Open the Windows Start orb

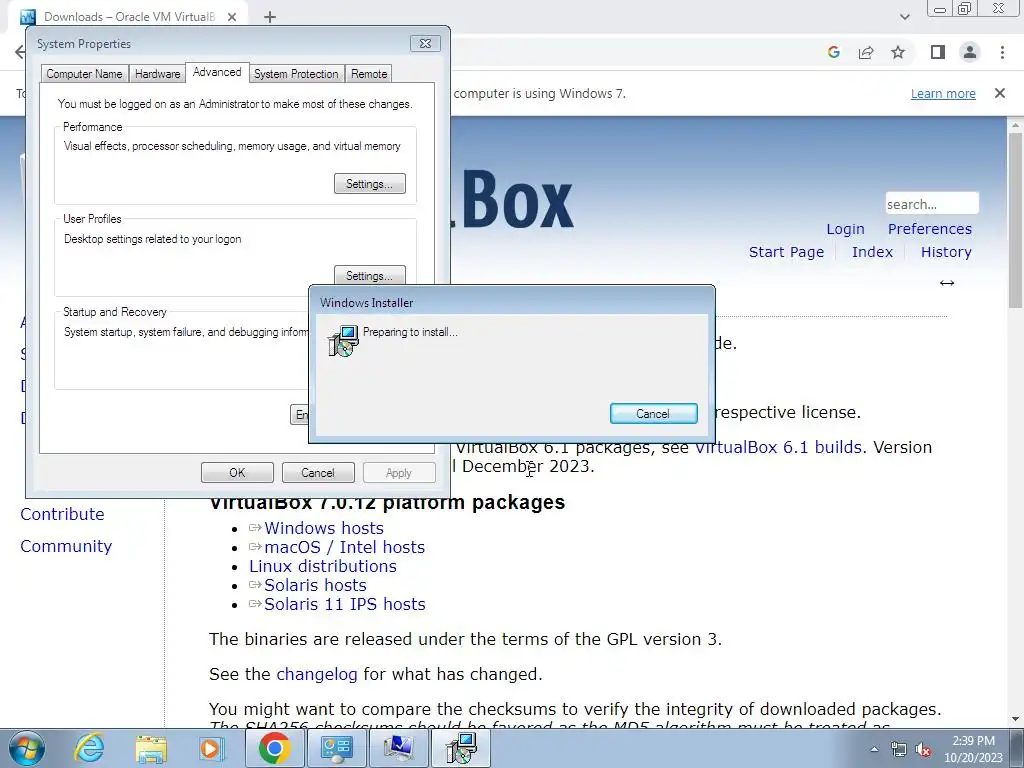(27, 748)
